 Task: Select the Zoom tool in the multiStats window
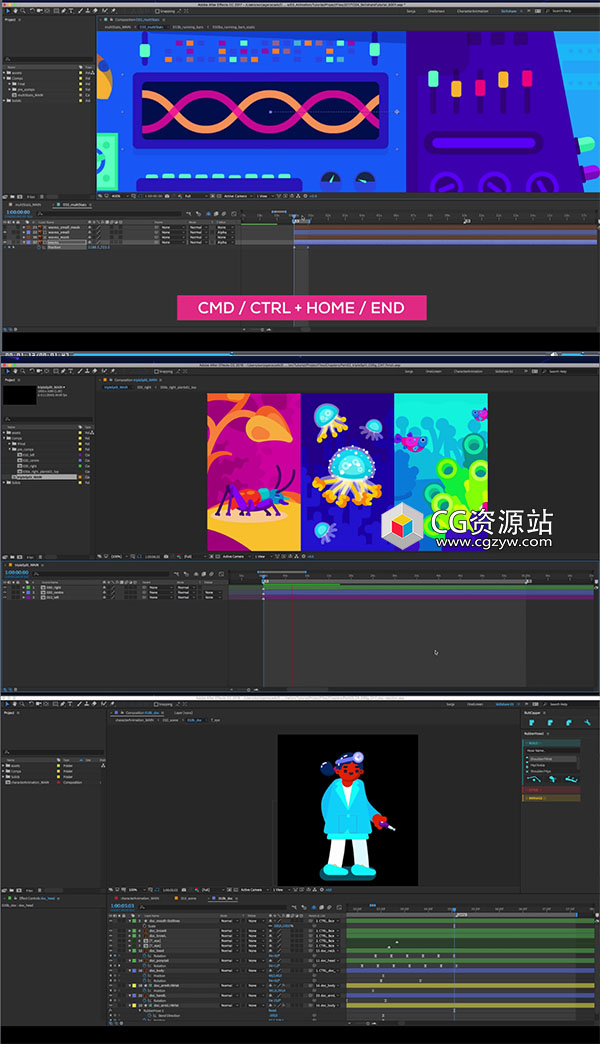[23, 11]
